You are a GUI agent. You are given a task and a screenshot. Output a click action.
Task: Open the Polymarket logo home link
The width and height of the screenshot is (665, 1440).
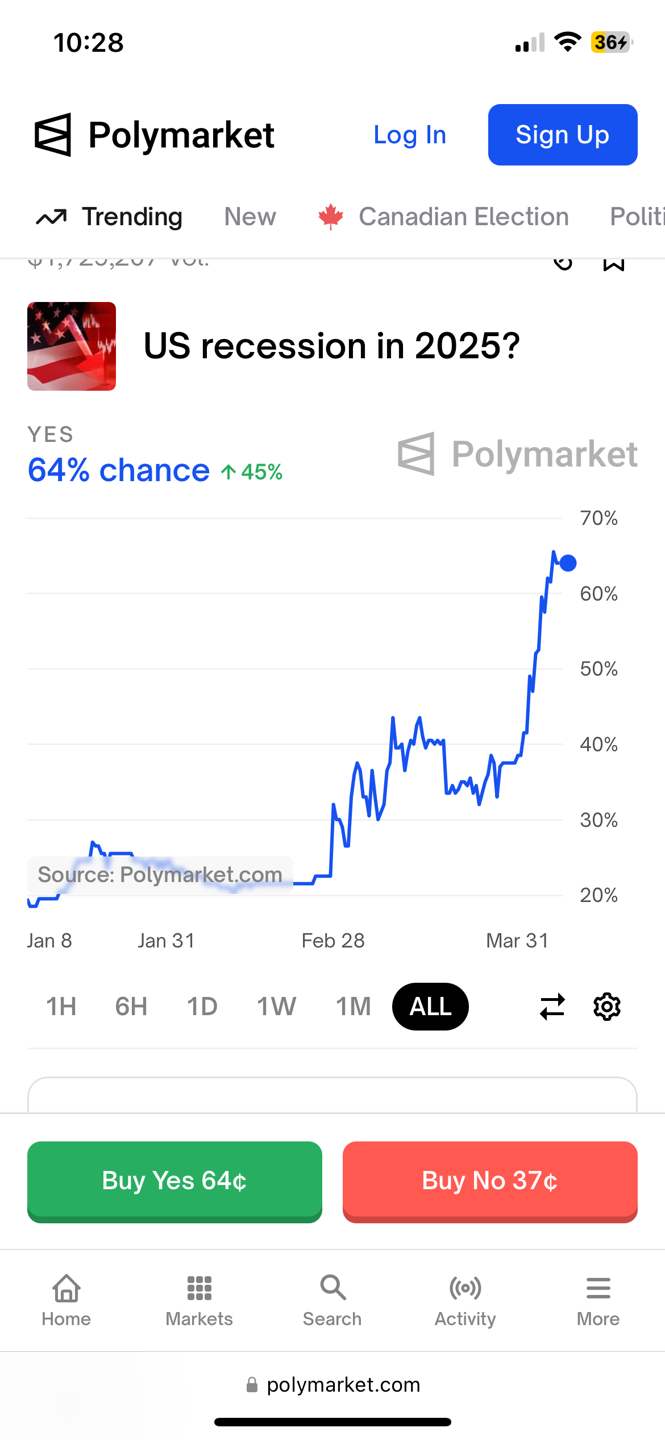click(154, 135)
